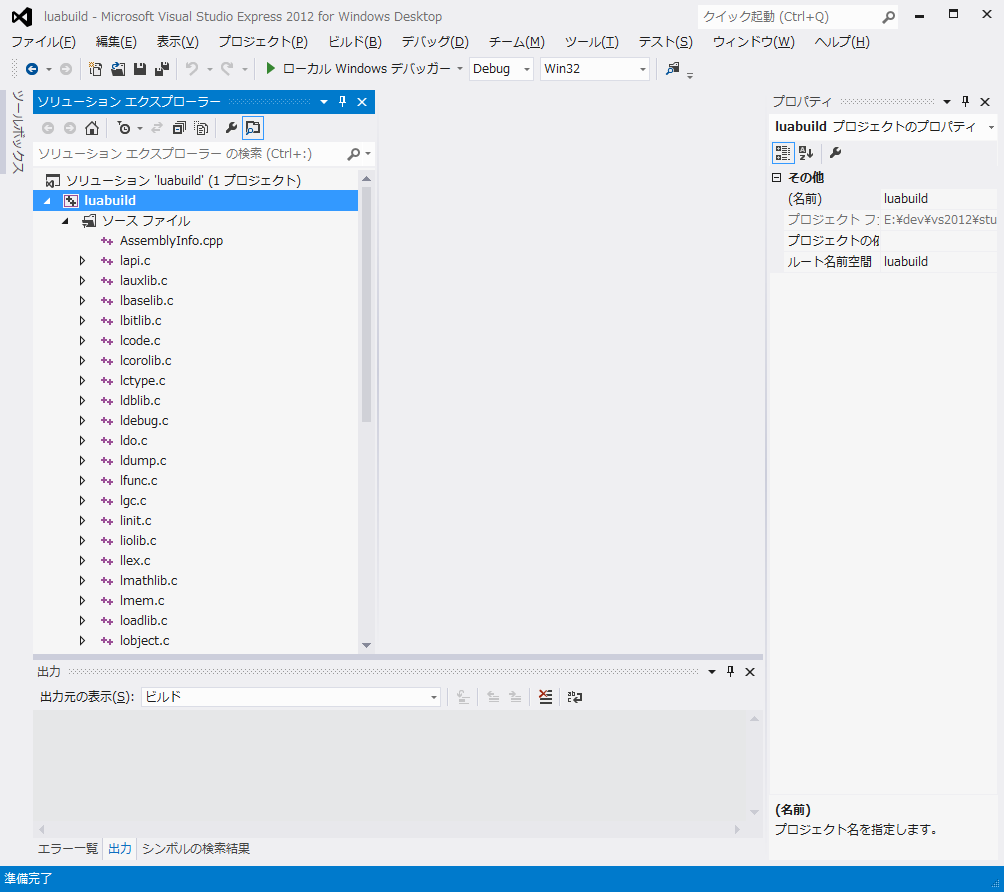Switch to the エラー一覧 tab
The image size is (1004, 892).
pyautogui.click(x=68, y=848)
